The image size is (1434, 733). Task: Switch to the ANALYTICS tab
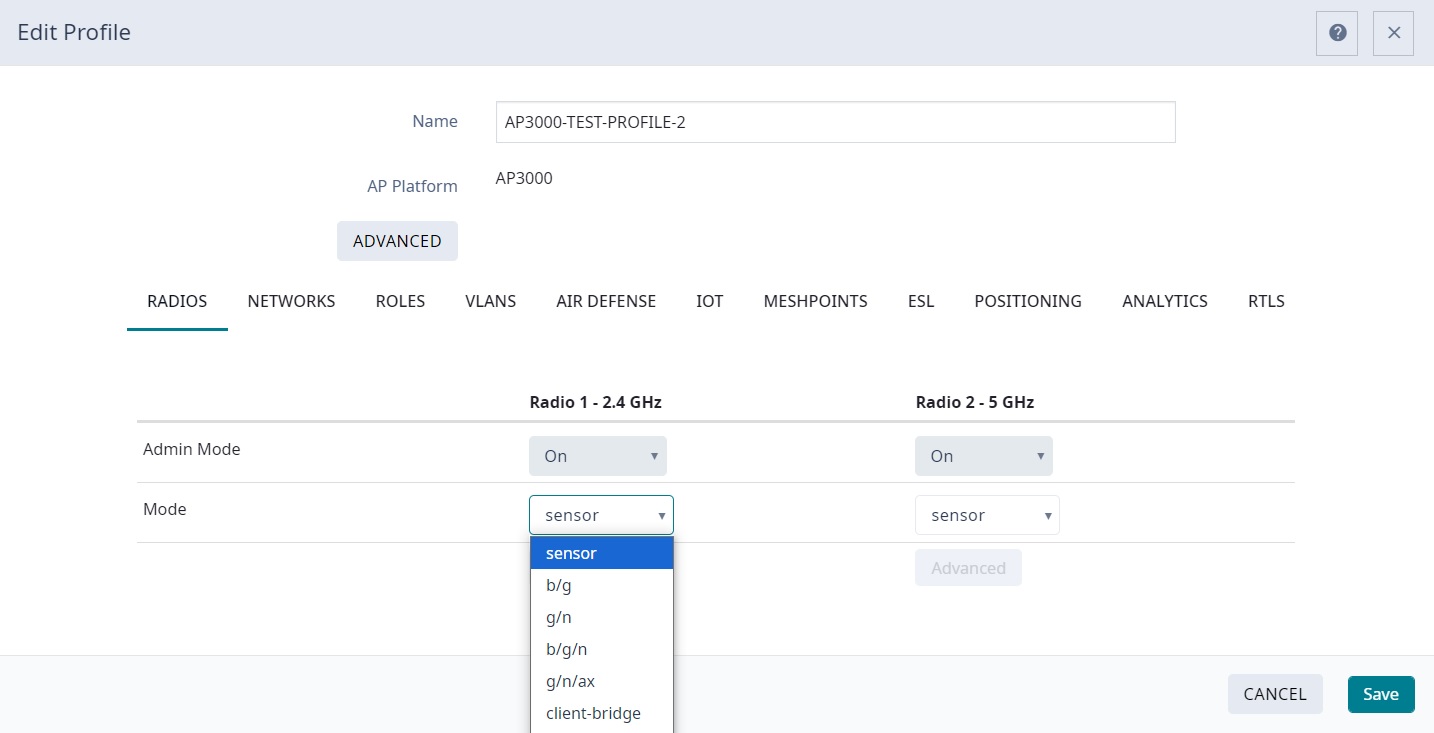tap(1165, 301)
